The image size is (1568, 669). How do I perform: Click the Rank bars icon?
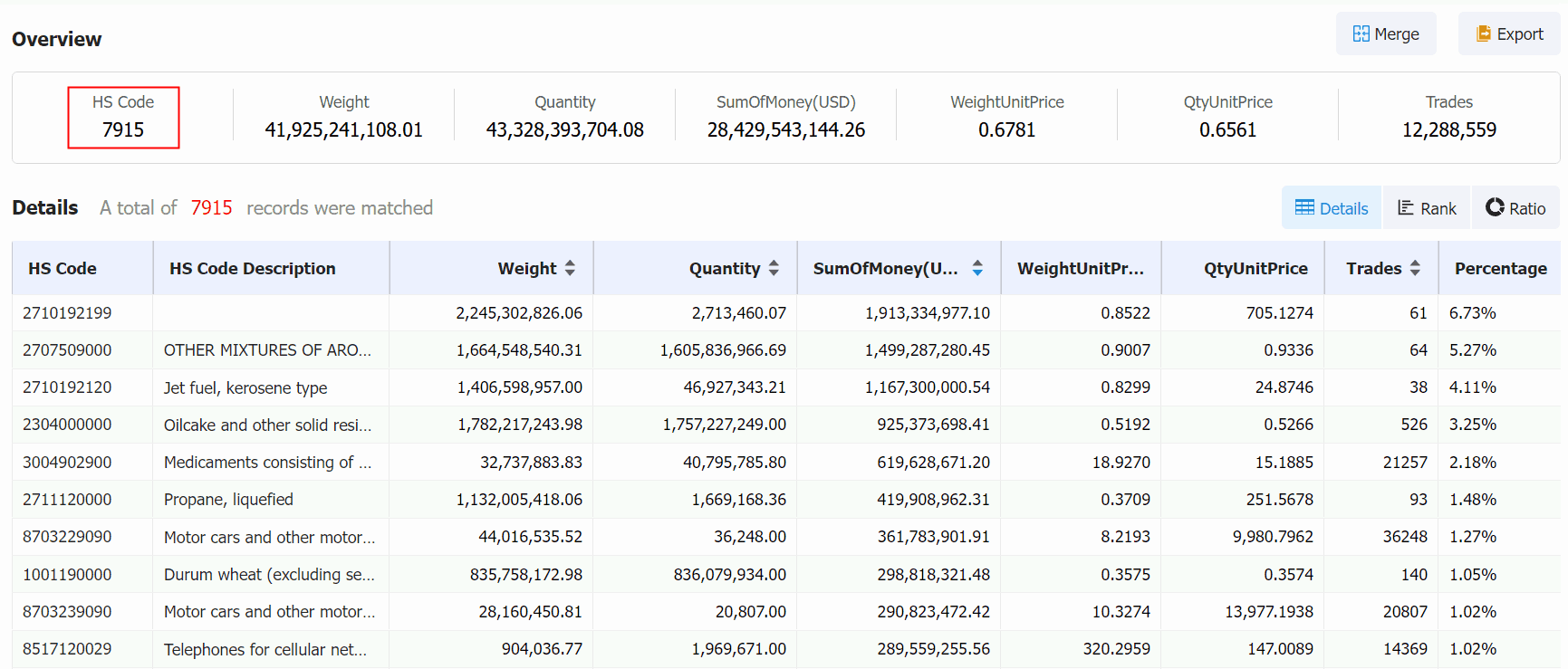point(1406,207)
